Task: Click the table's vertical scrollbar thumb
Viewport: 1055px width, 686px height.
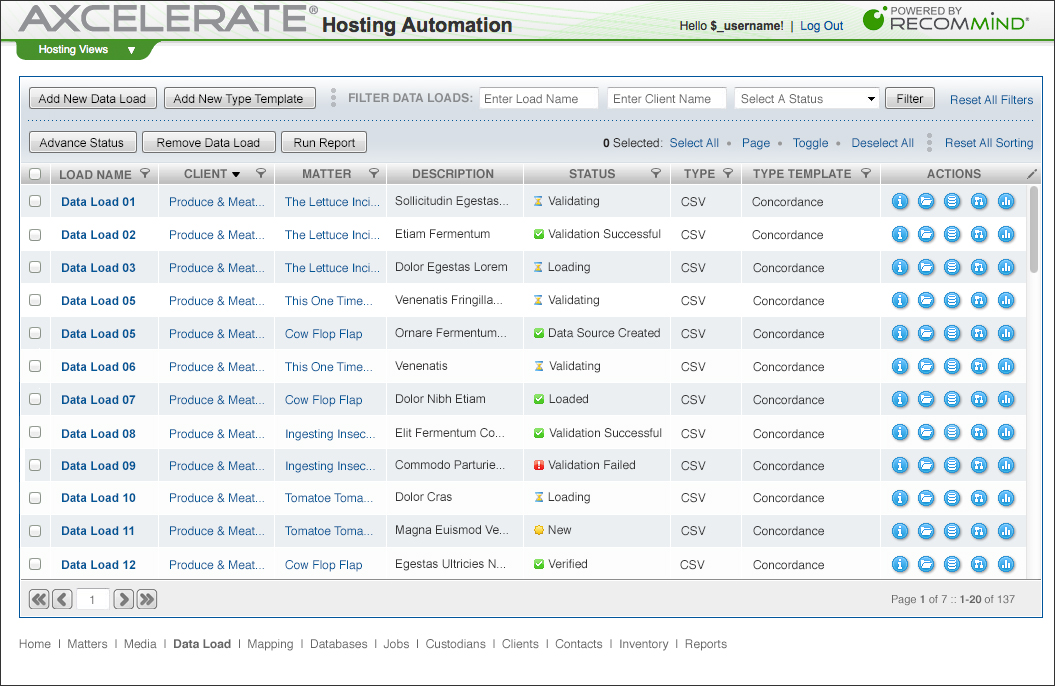Action: (1033, 229)
